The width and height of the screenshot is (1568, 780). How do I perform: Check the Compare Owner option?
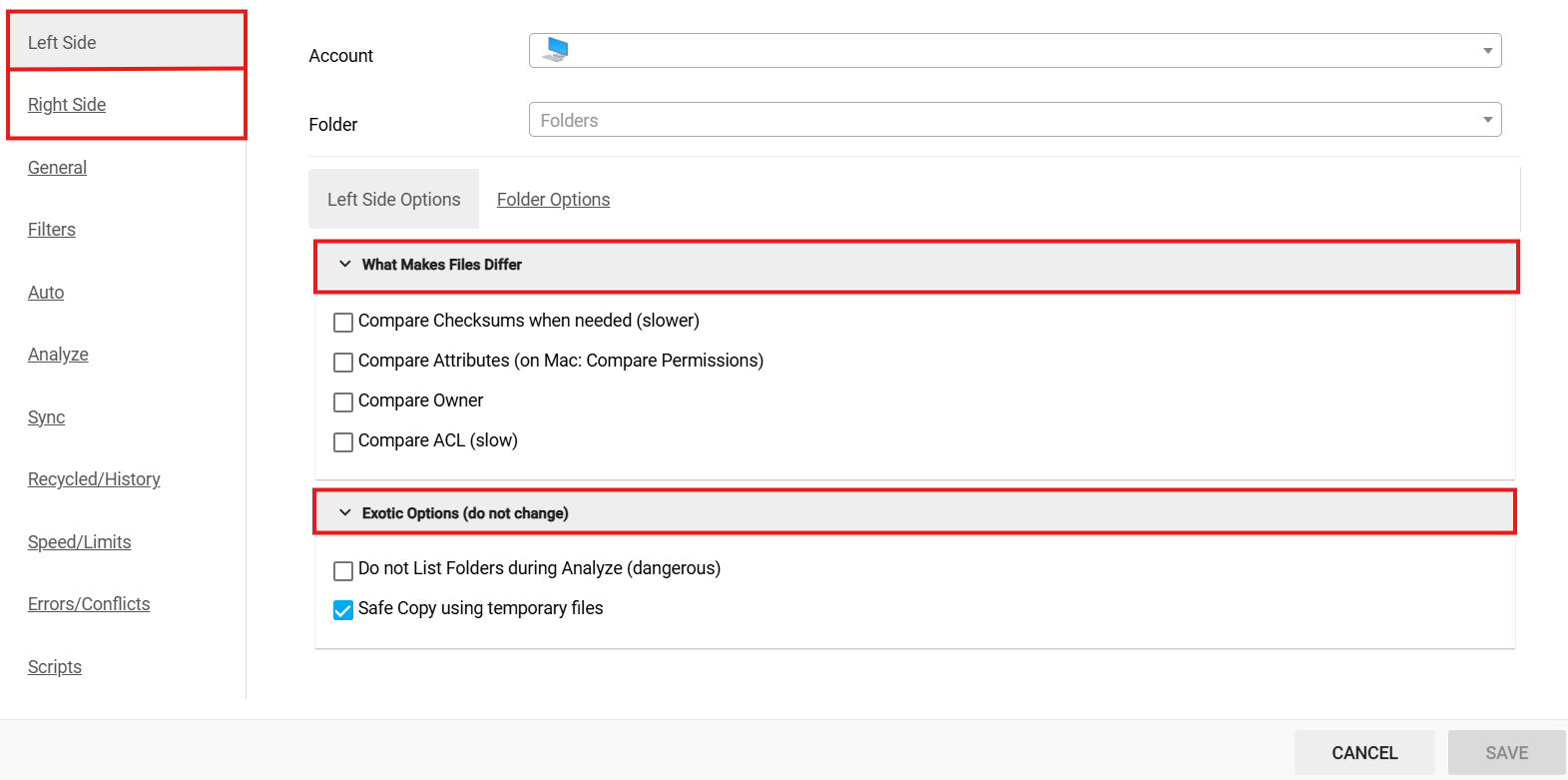click(343, 401)
